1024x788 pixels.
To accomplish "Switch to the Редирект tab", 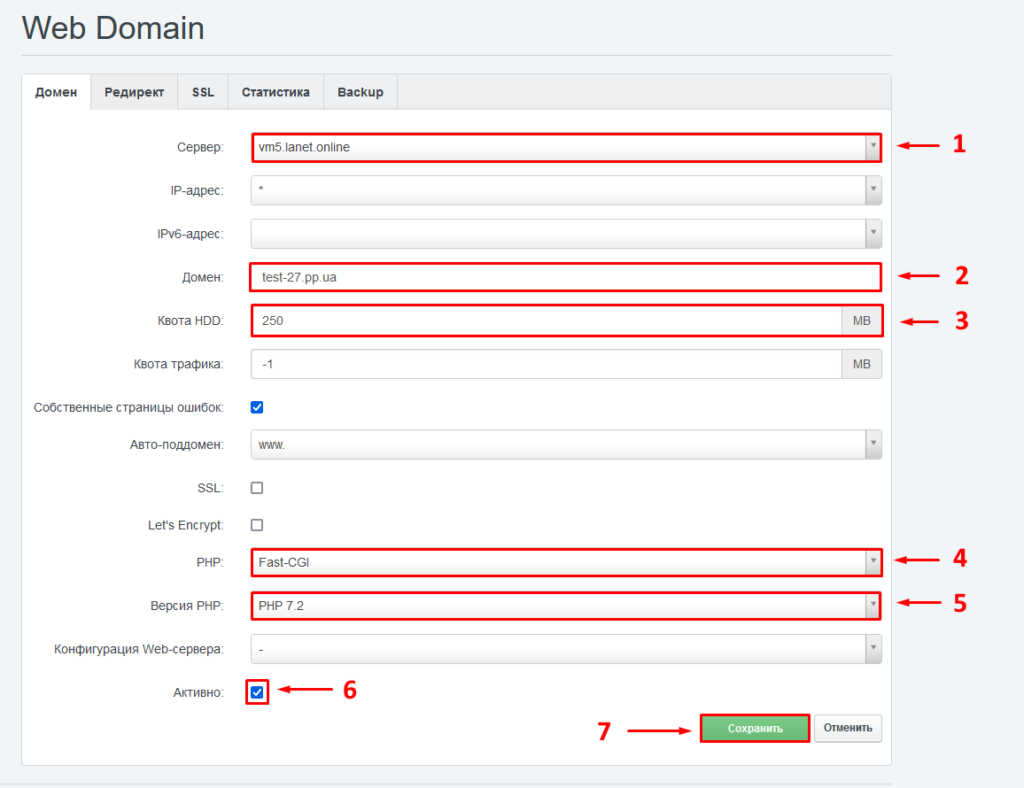I will [134, 92].
